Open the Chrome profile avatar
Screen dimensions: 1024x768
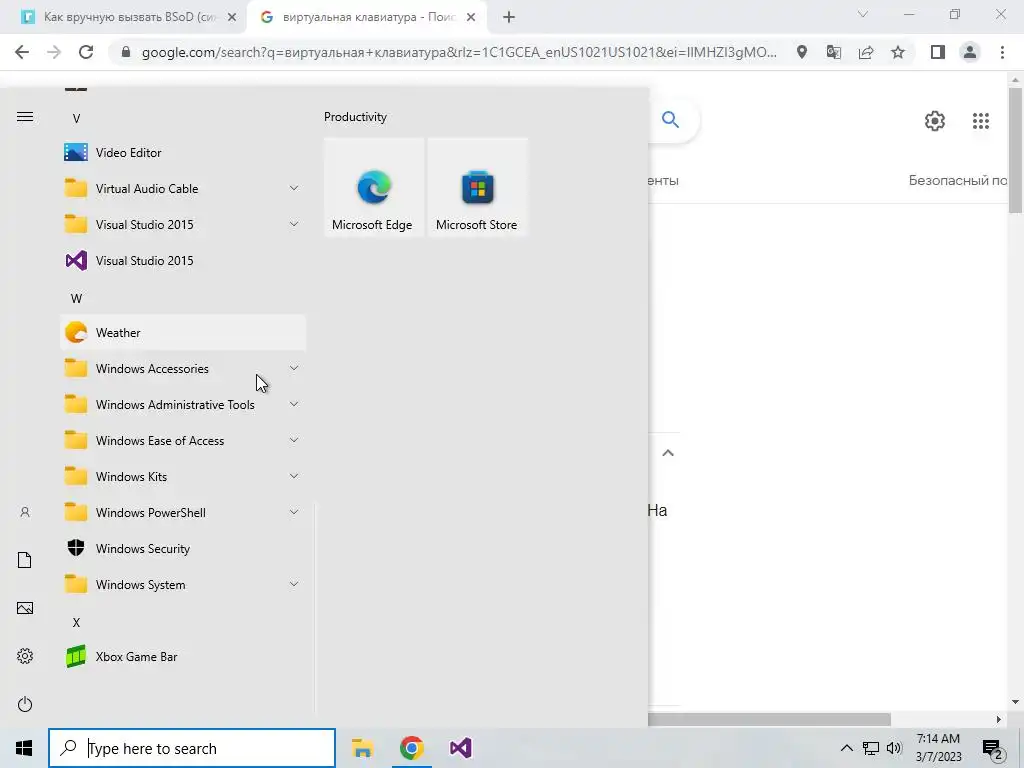pyautogui.click(x=970, y=52)
